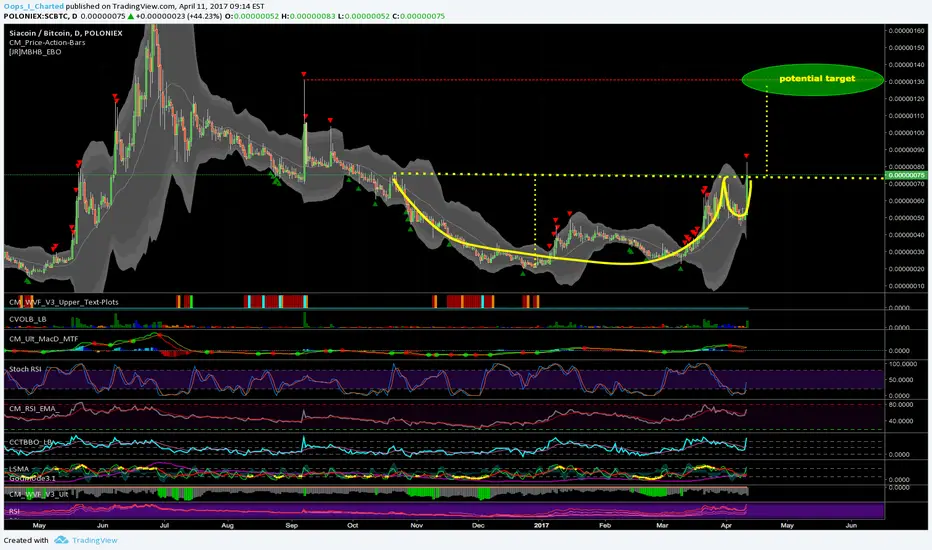Click the 0.00000160 price axis label
This screenshot has width=932, height=550.
tap(907, 31)
